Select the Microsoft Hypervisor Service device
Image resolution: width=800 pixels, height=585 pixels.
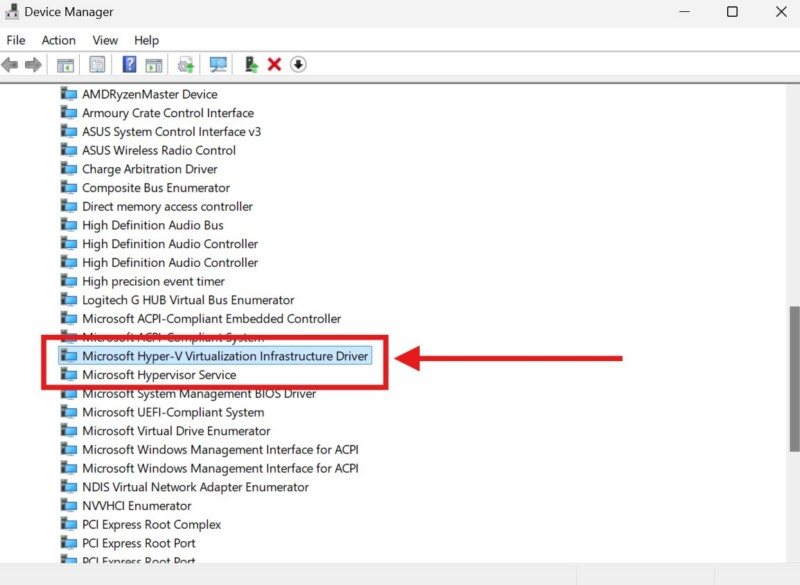tap(159, 375)
